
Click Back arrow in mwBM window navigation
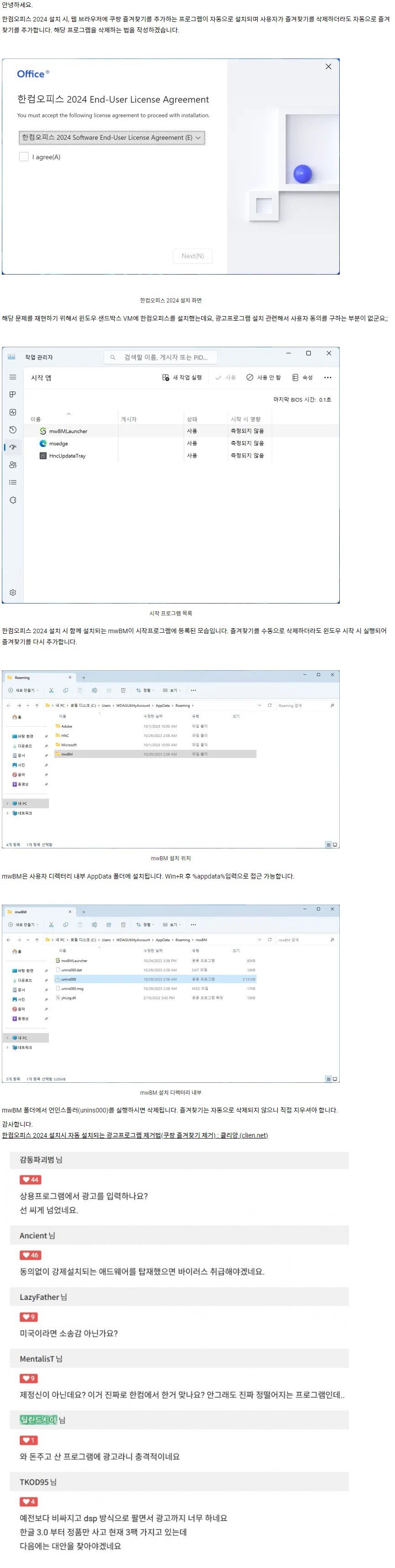(9, 940)
